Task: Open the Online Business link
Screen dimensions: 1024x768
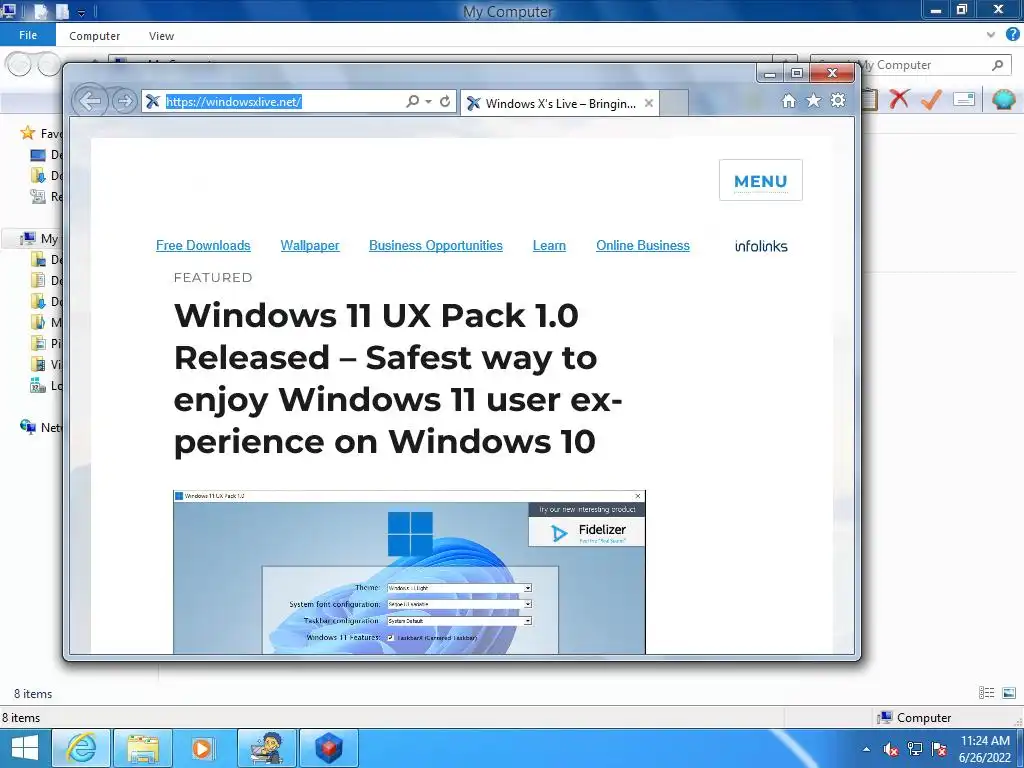Action: (643, 246)
